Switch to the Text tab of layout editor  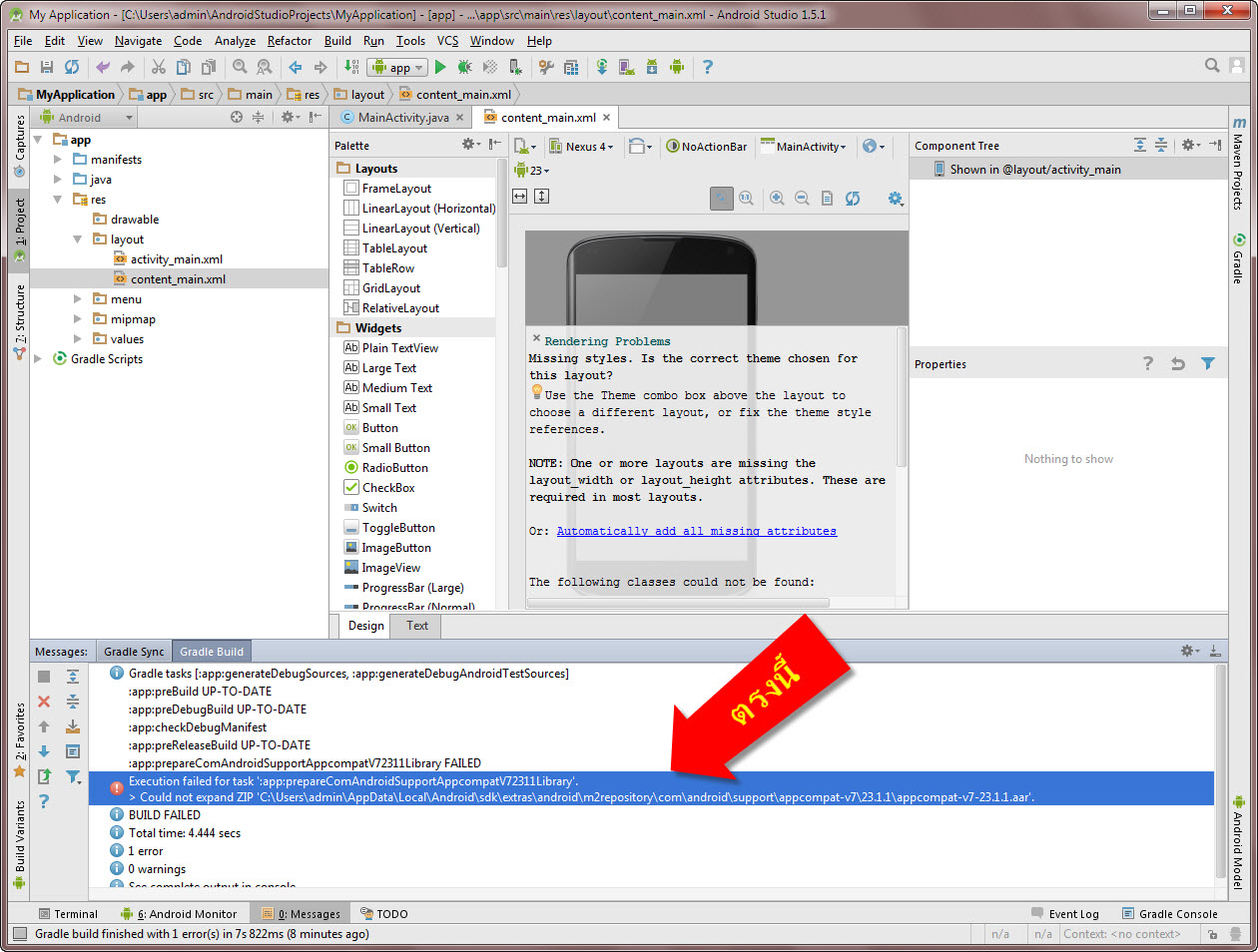click(417, 626)
